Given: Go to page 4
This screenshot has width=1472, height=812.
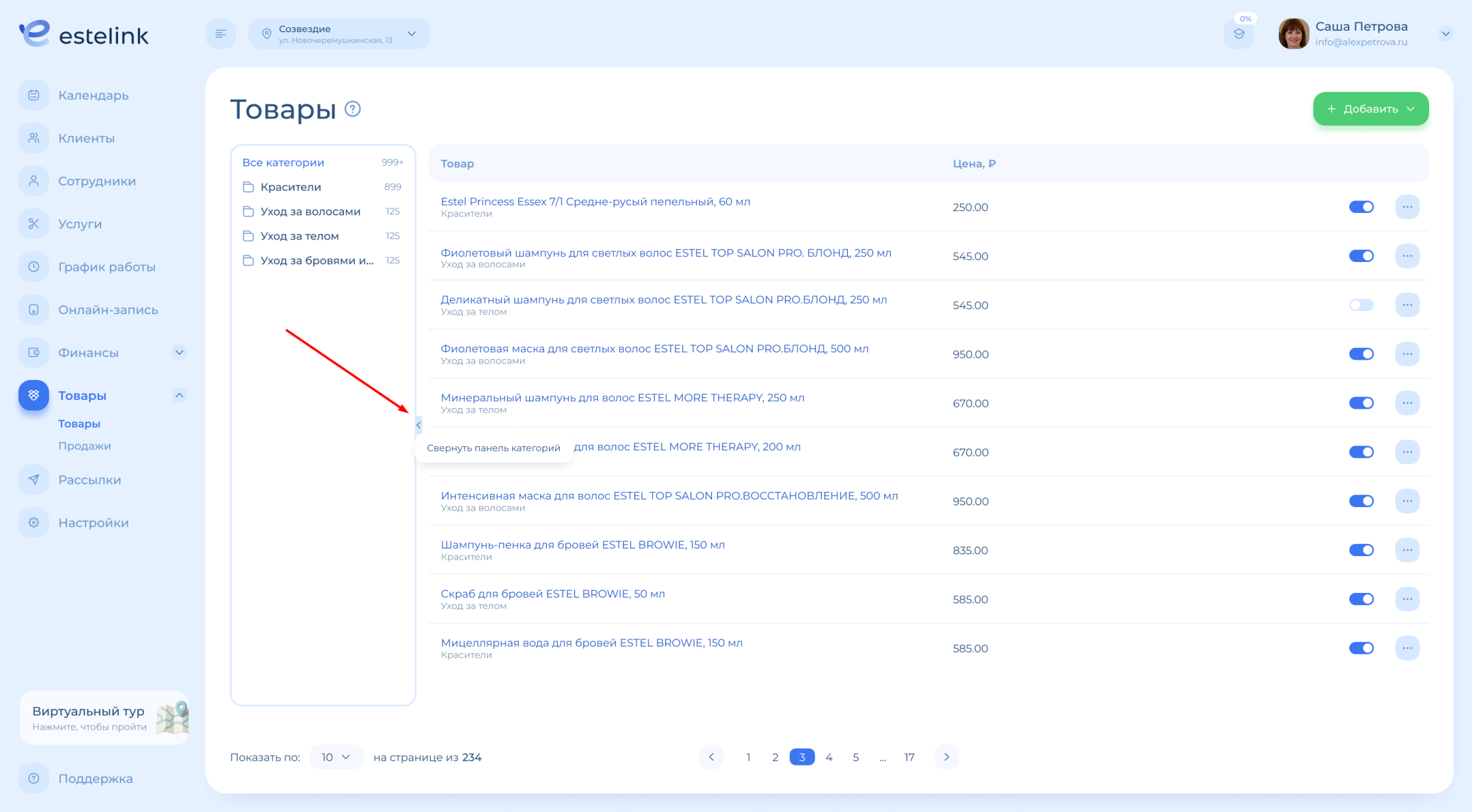Looking at the screenshot, I should point(829,757).
